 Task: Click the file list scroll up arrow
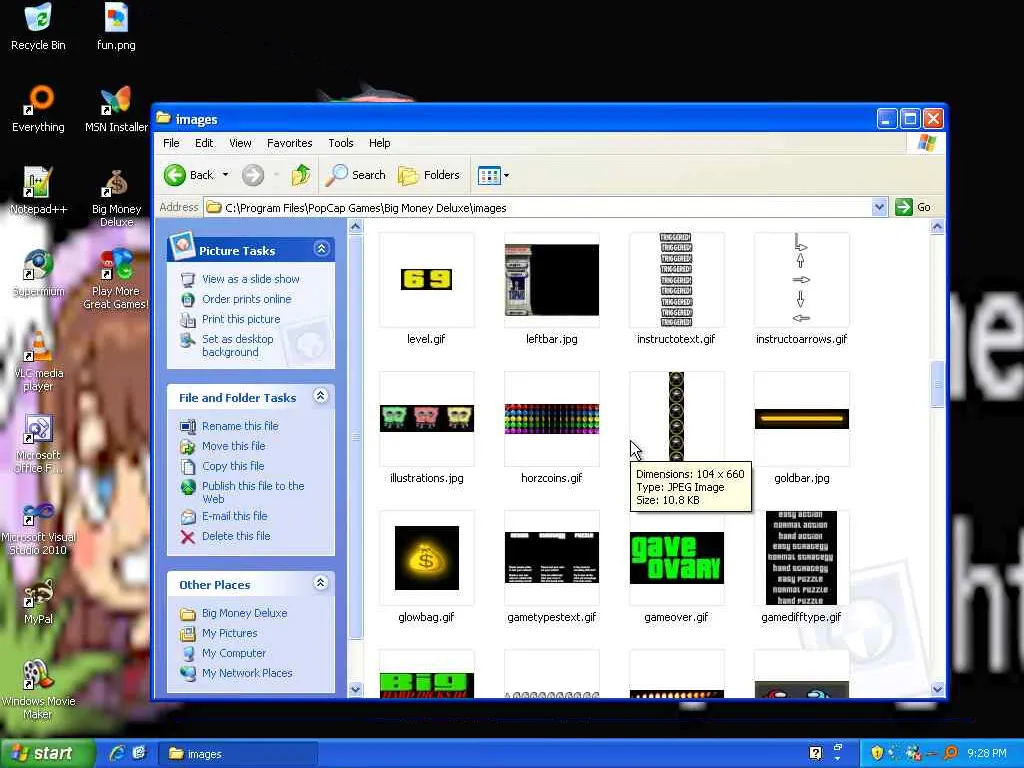point(937,227)
